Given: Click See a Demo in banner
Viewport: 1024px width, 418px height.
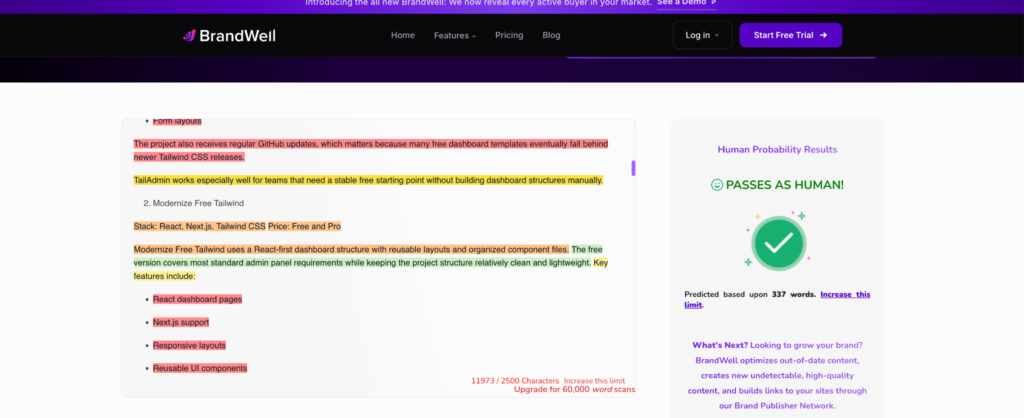Looking at the screenshot, I should (686, 3).
